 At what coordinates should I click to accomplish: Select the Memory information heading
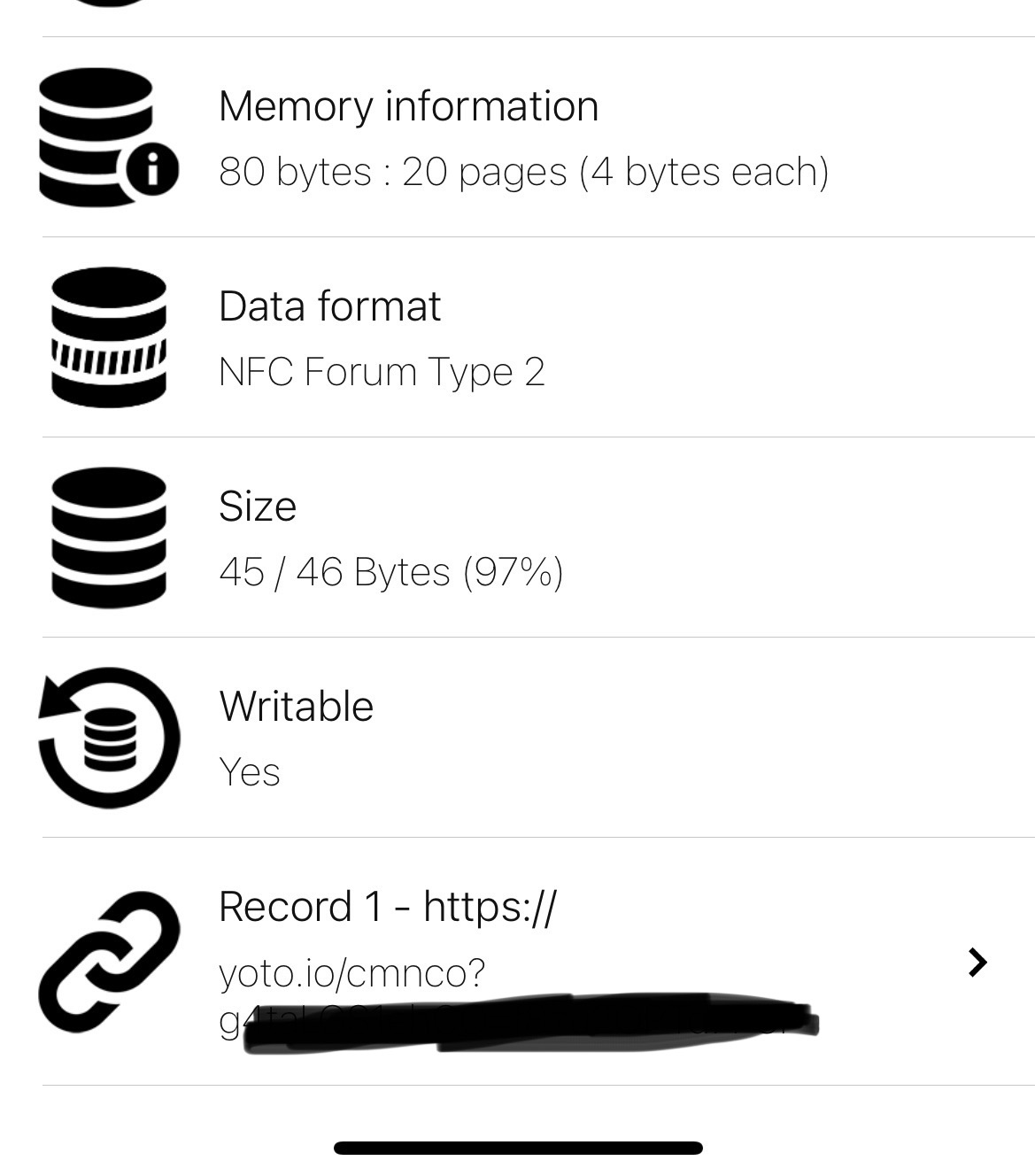click(x=408, y=106)
